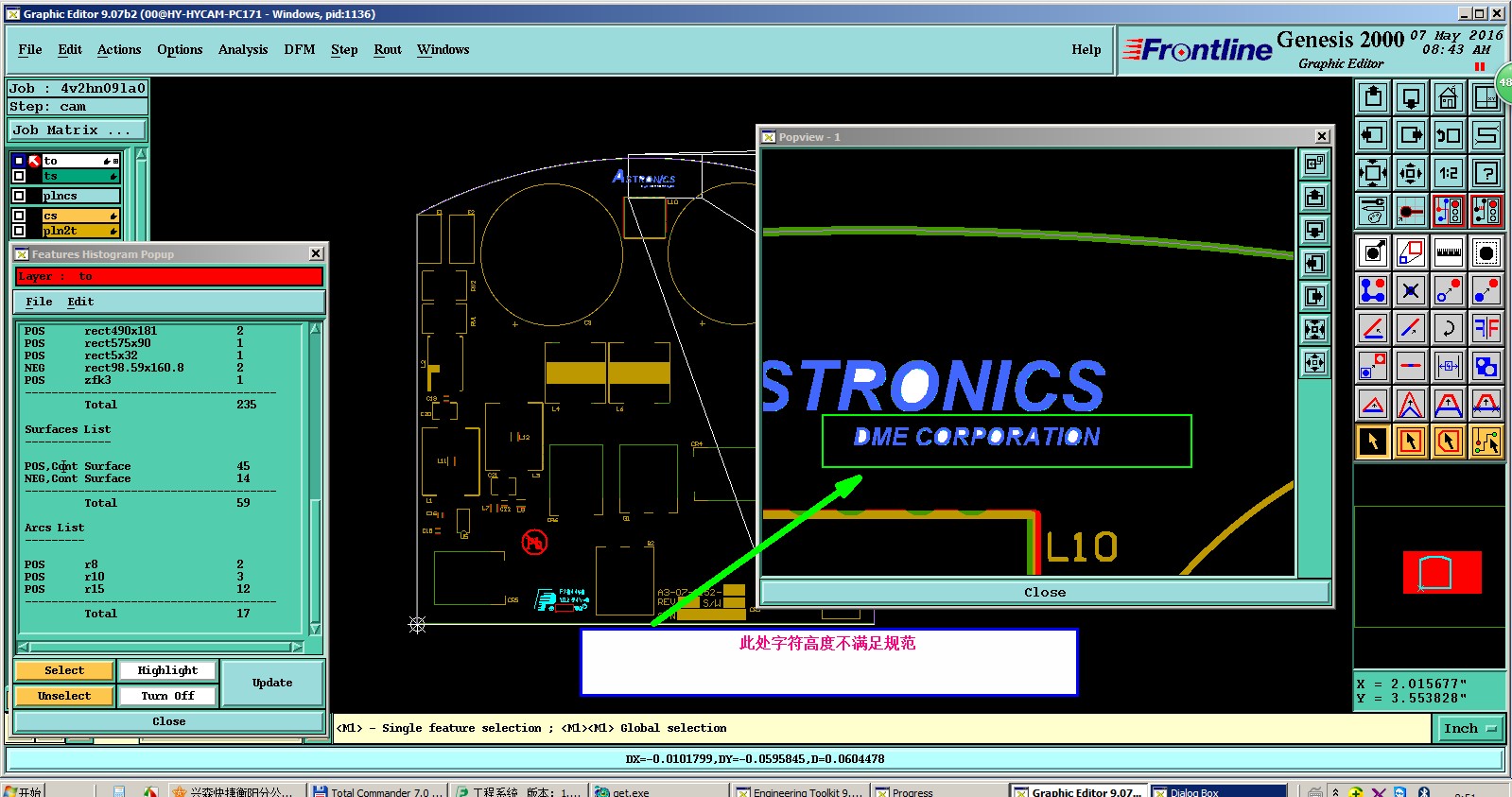This screenshot has width=1512, height=797.
Task: Click the Popview pan right icon
Action: (x=1314, y=296)
